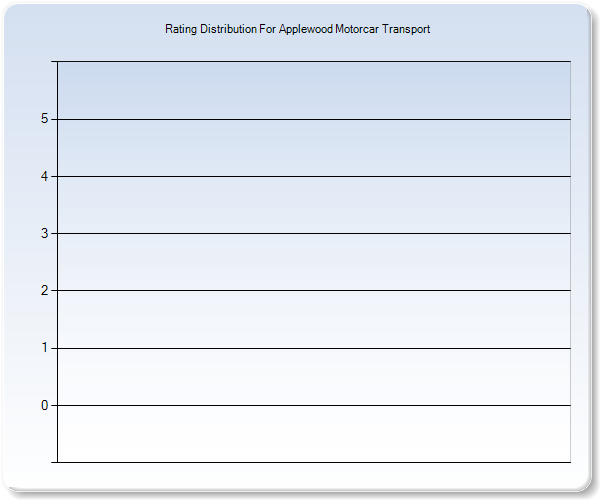Click the plot area above the 5 gridline
Viewport: 600px width, 500px height.
pyautogui.click(x=314, y=91)
